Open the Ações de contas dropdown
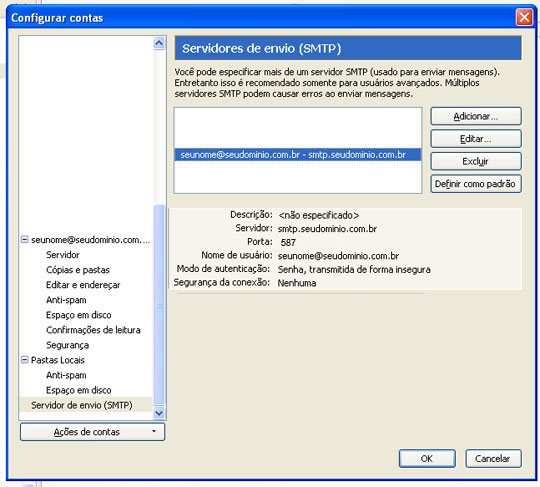This screenshot has width=540, height=487. click(92, 432)
